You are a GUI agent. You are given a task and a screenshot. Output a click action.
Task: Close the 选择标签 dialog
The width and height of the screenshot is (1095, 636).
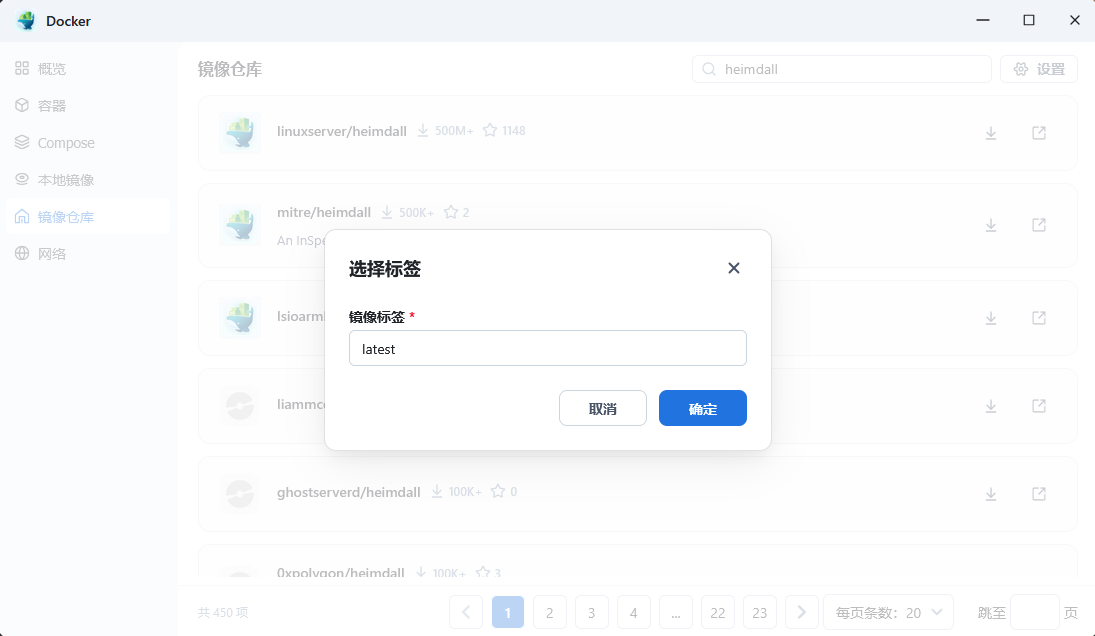click(733, 268)
